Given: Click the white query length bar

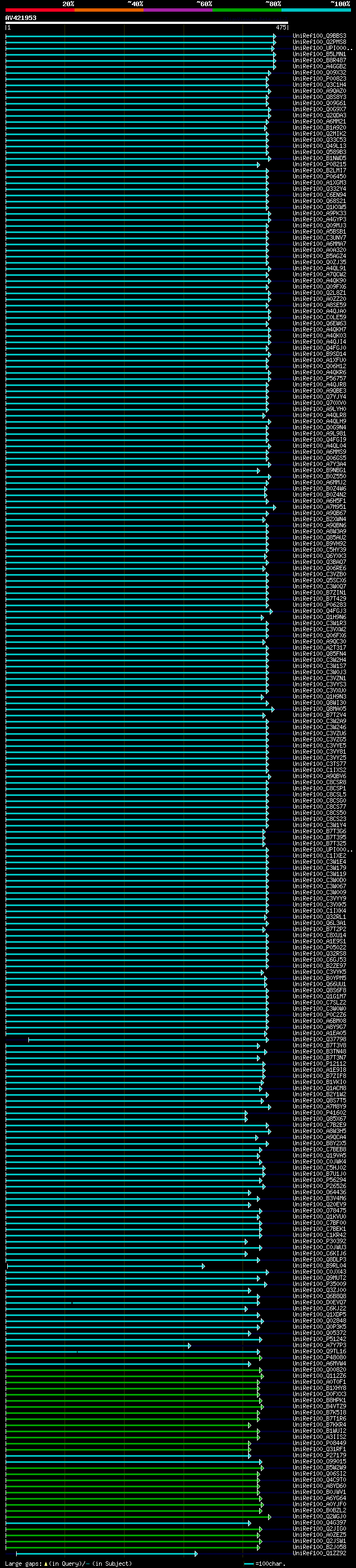Looking at the screenshot, I should pyautogui.click(x=147, y=22).
